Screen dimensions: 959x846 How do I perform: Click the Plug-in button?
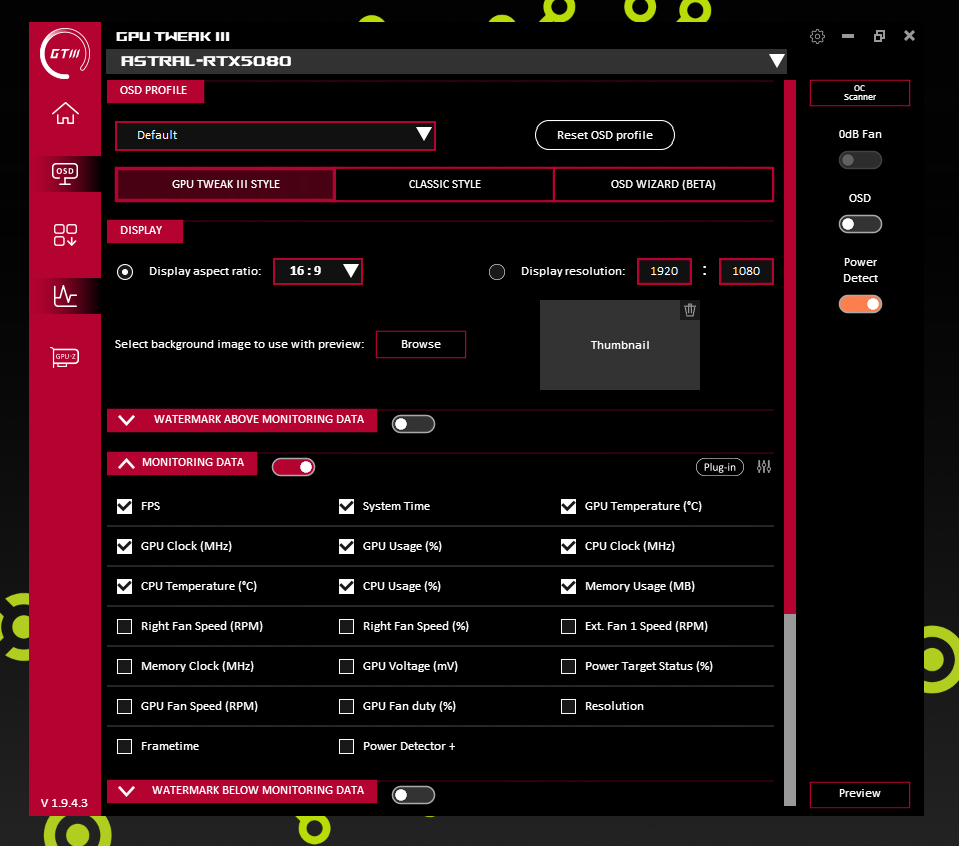pyautogui.click(x=720, y=467)
